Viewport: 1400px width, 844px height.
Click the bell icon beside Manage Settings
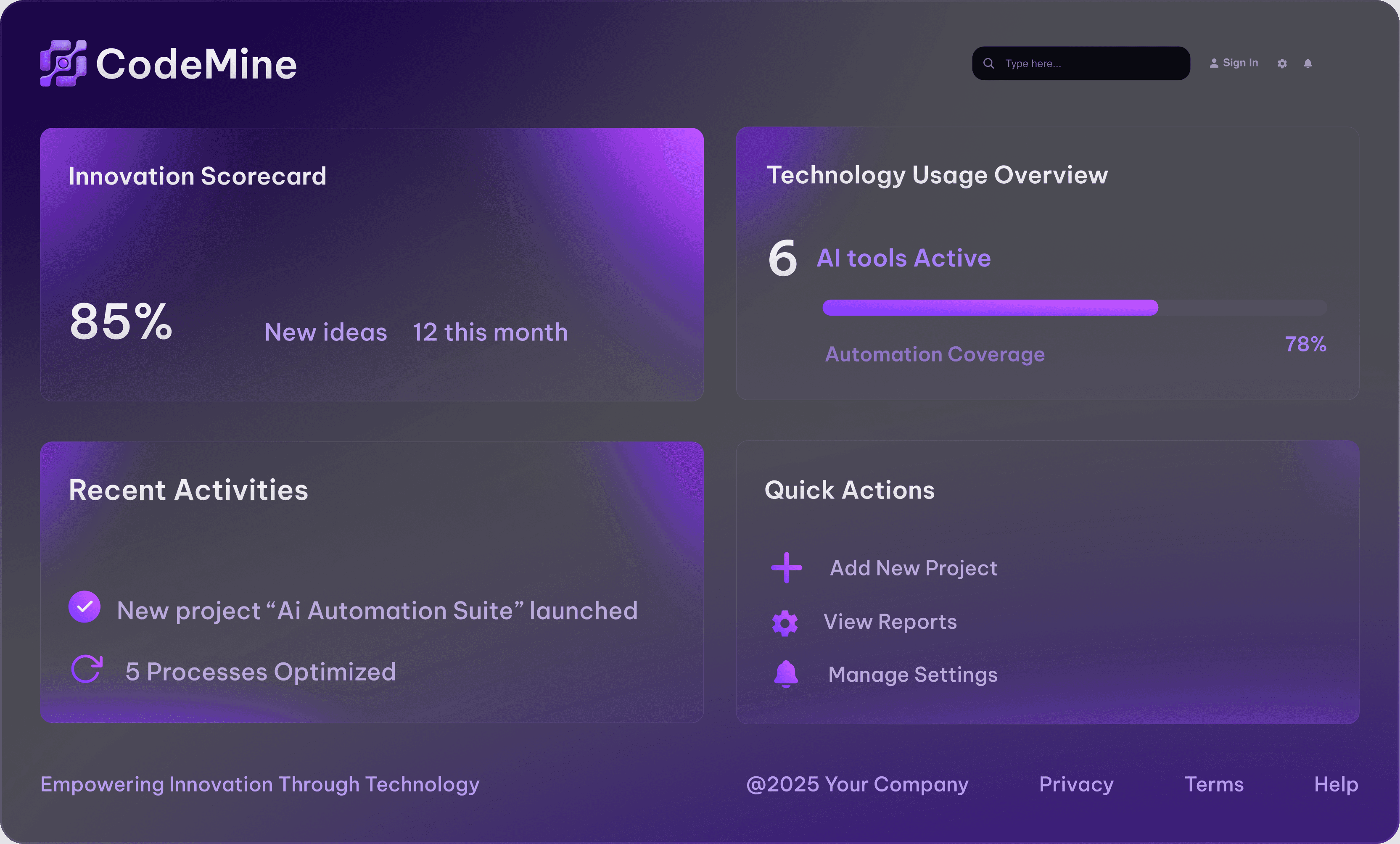click(x=786, y=674)
